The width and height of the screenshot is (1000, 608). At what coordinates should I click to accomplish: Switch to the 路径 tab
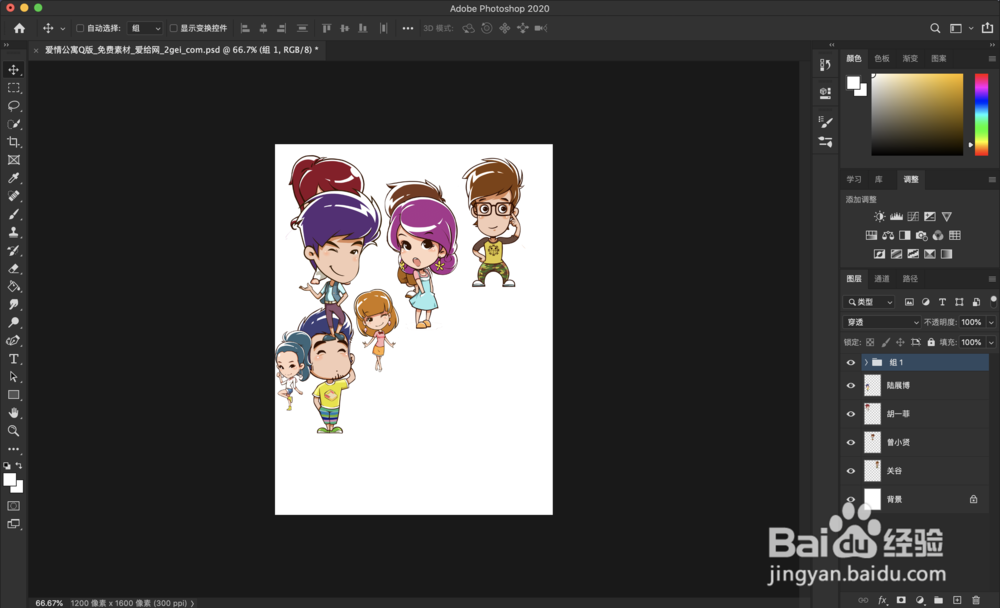[910, 278]
